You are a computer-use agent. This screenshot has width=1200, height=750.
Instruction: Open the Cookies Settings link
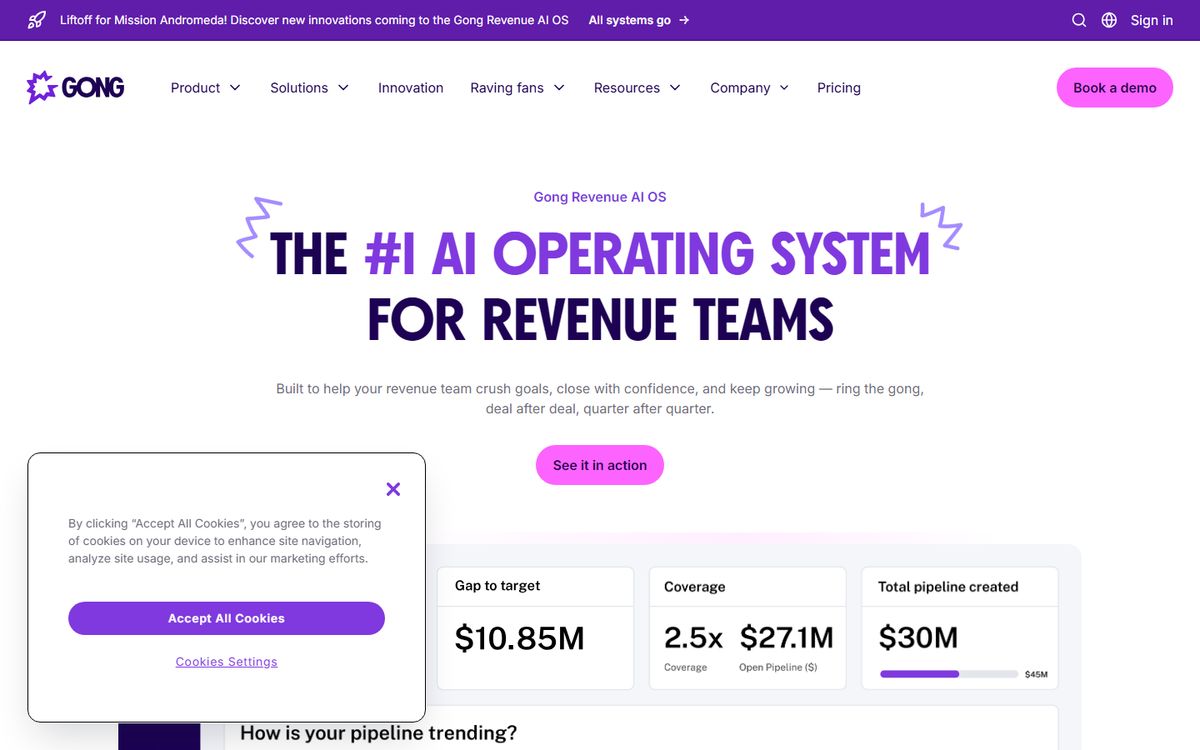point(226,662)
